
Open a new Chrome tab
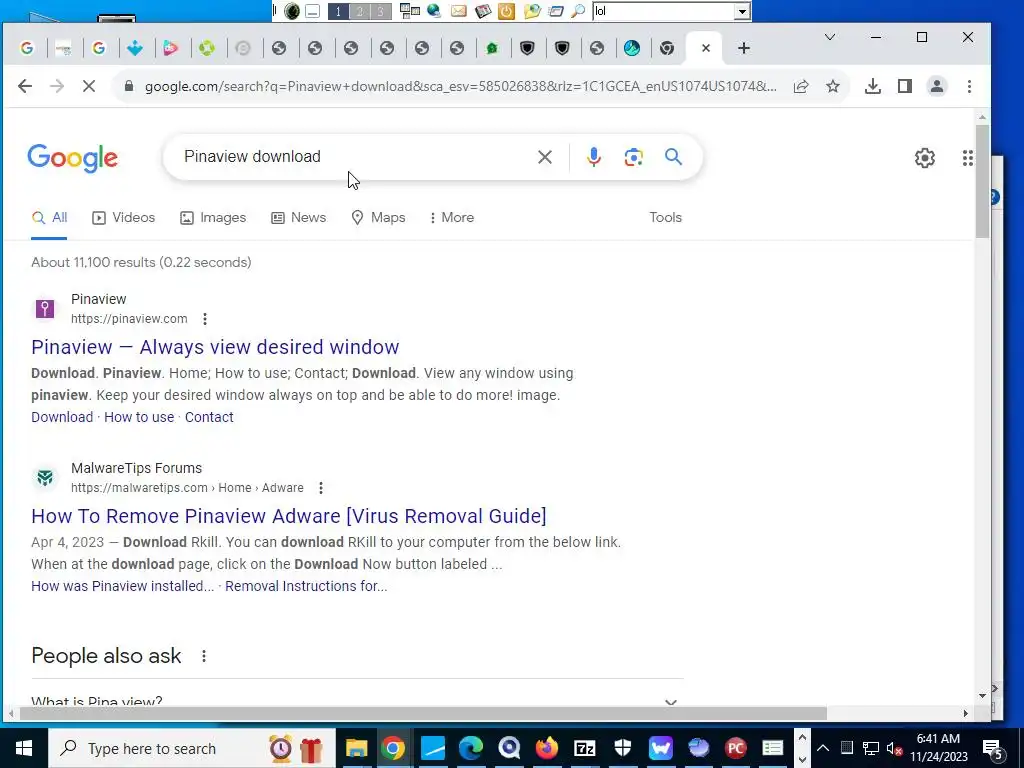coord(743,48)
